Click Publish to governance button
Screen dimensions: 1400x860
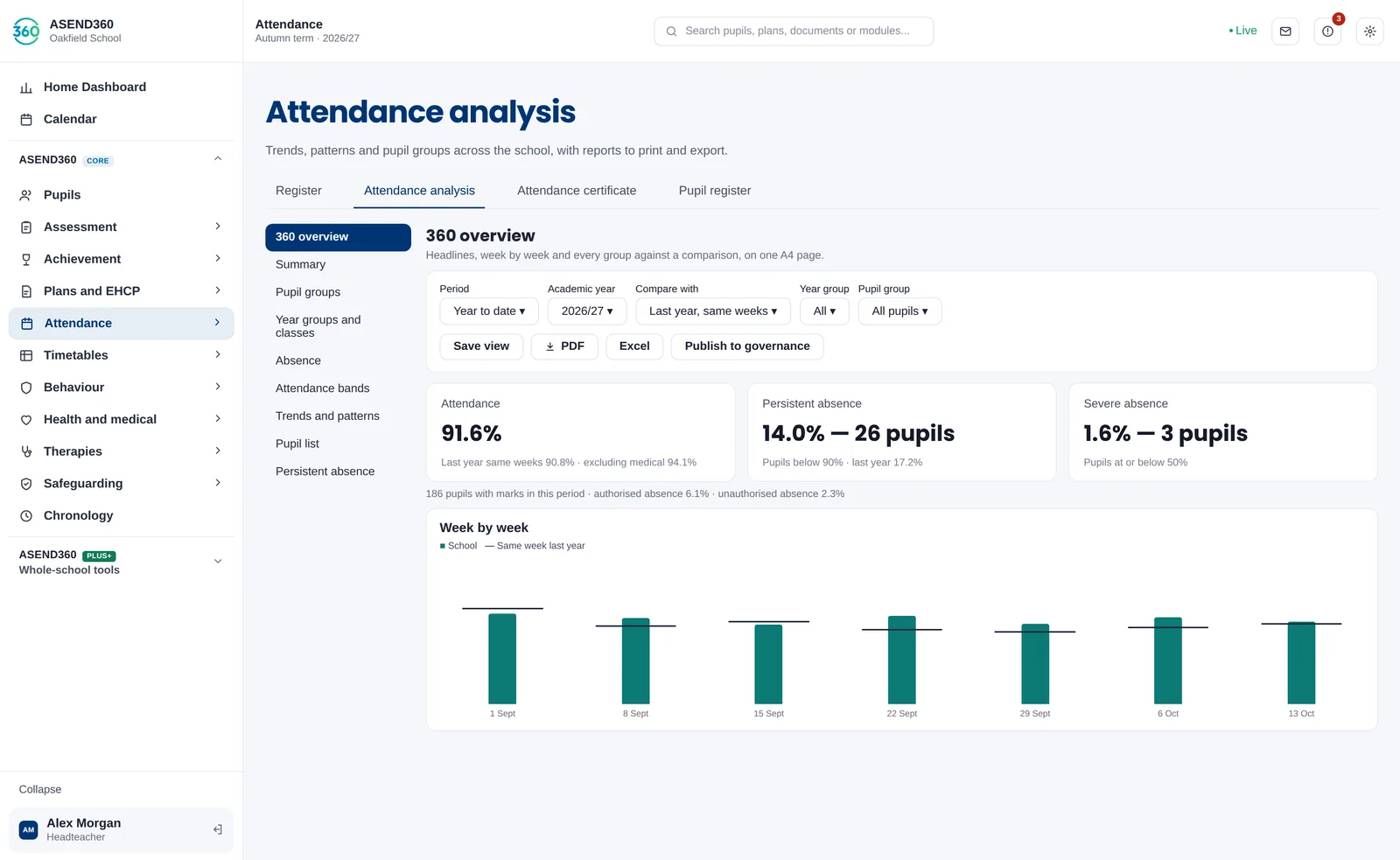pyautogui.click(x=747, y=346)
